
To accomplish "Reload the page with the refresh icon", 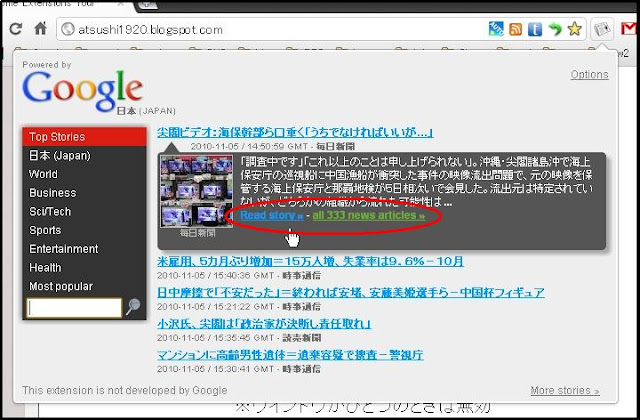I will click(x=16, y=29).
